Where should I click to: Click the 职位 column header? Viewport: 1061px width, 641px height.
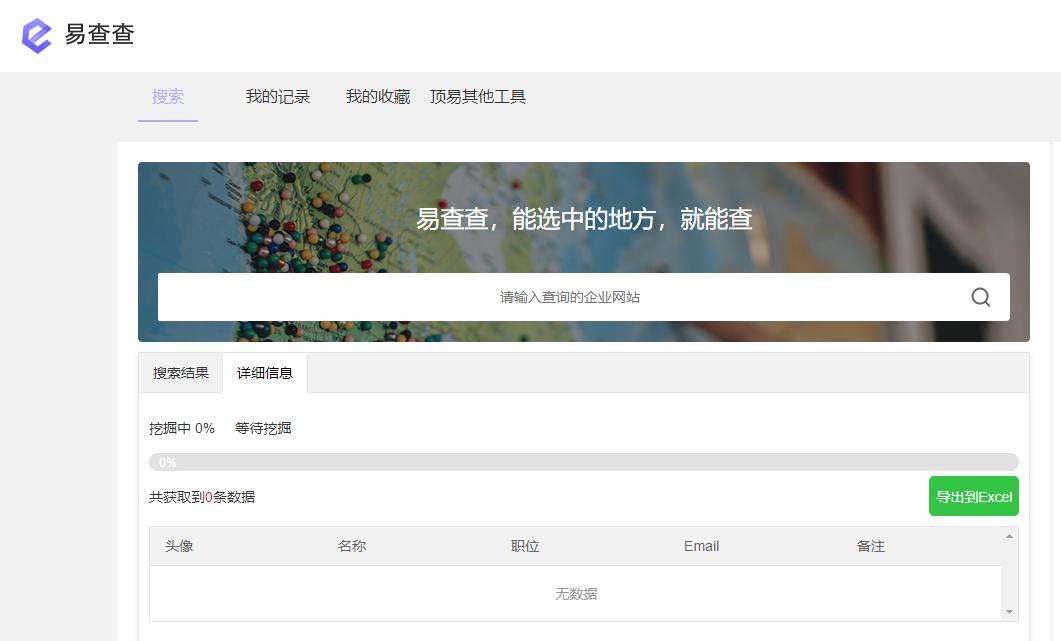tap(524, 545)
